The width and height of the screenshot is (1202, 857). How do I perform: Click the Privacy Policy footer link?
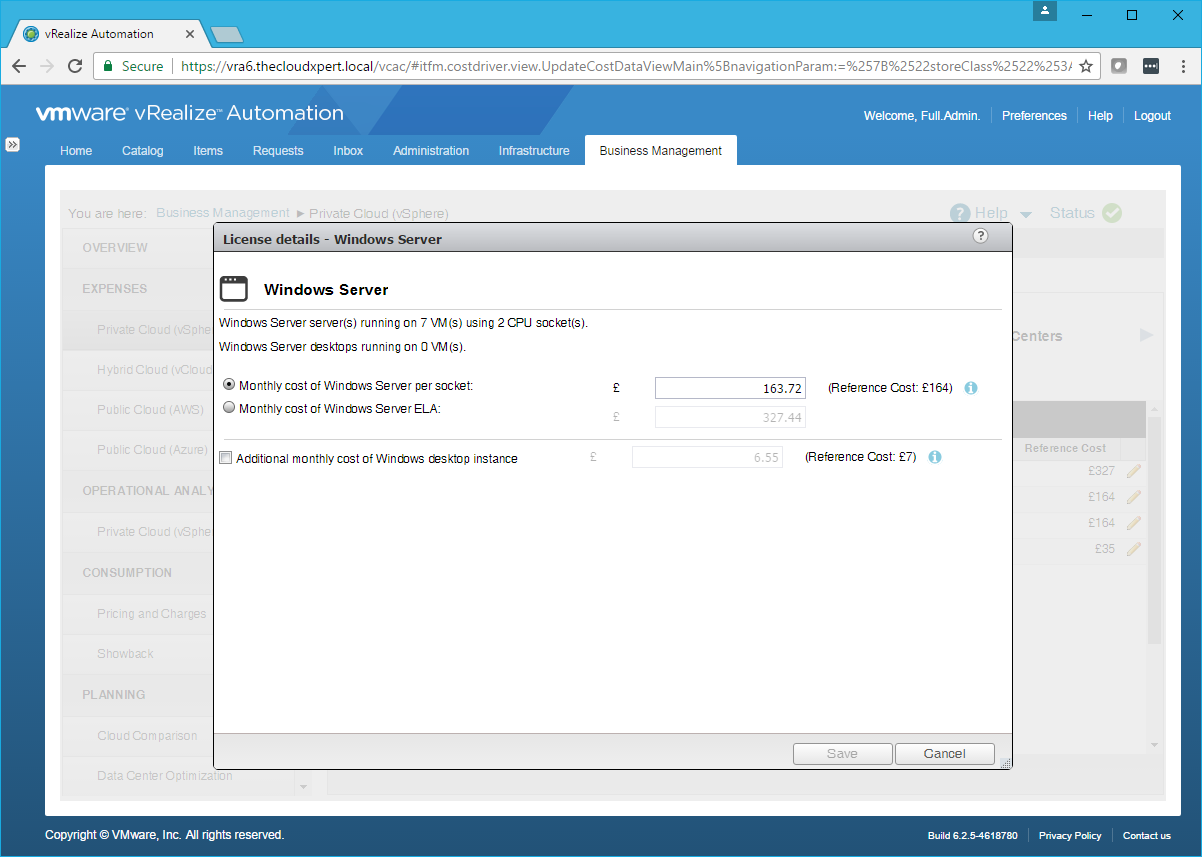(1069, 836)
